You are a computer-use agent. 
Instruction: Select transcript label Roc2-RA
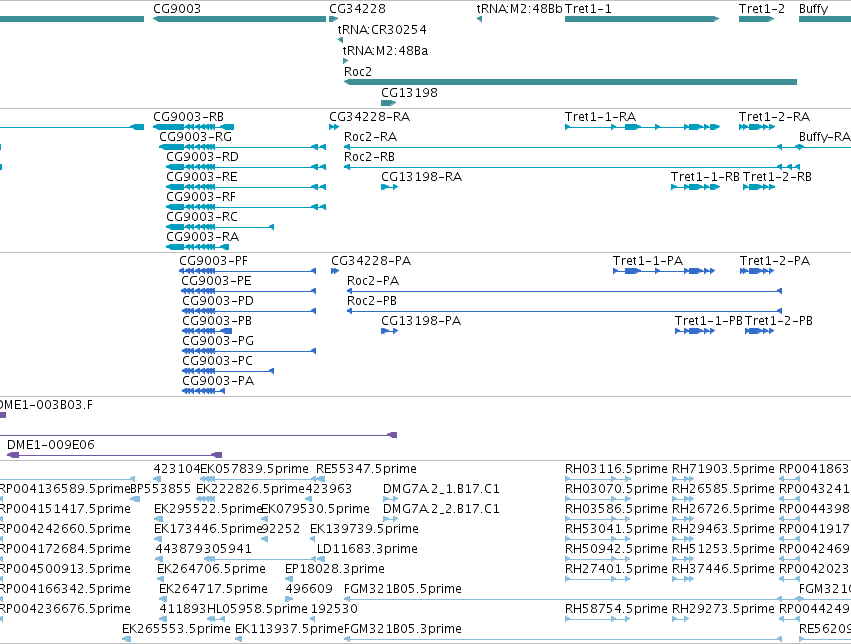[370, 137]
